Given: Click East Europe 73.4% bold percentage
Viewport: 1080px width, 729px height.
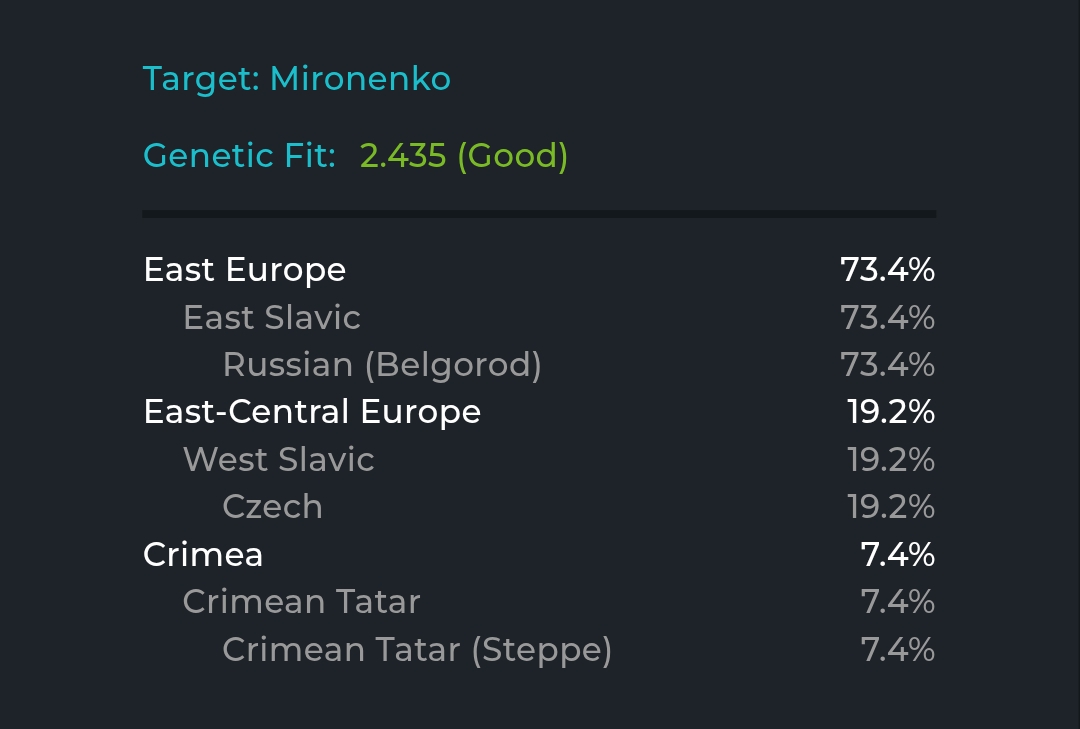Looking at the screenshot, I should click(x=887, y=269).
